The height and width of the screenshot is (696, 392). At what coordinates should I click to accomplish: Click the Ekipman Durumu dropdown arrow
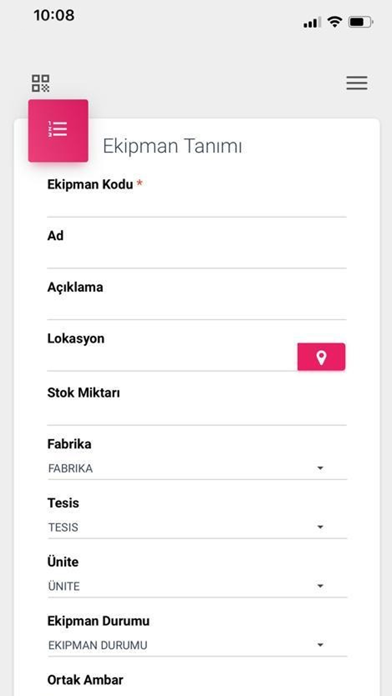(x=320, y=645)
